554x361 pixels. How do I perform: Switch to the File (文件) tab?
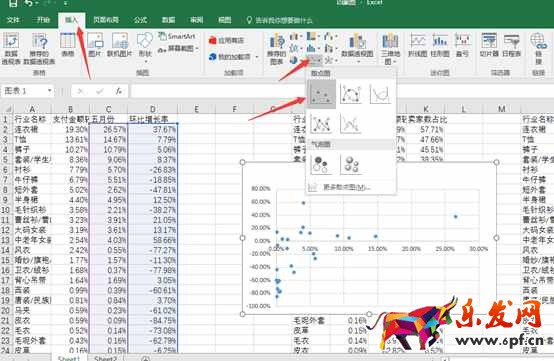click(x=13, y=20)
